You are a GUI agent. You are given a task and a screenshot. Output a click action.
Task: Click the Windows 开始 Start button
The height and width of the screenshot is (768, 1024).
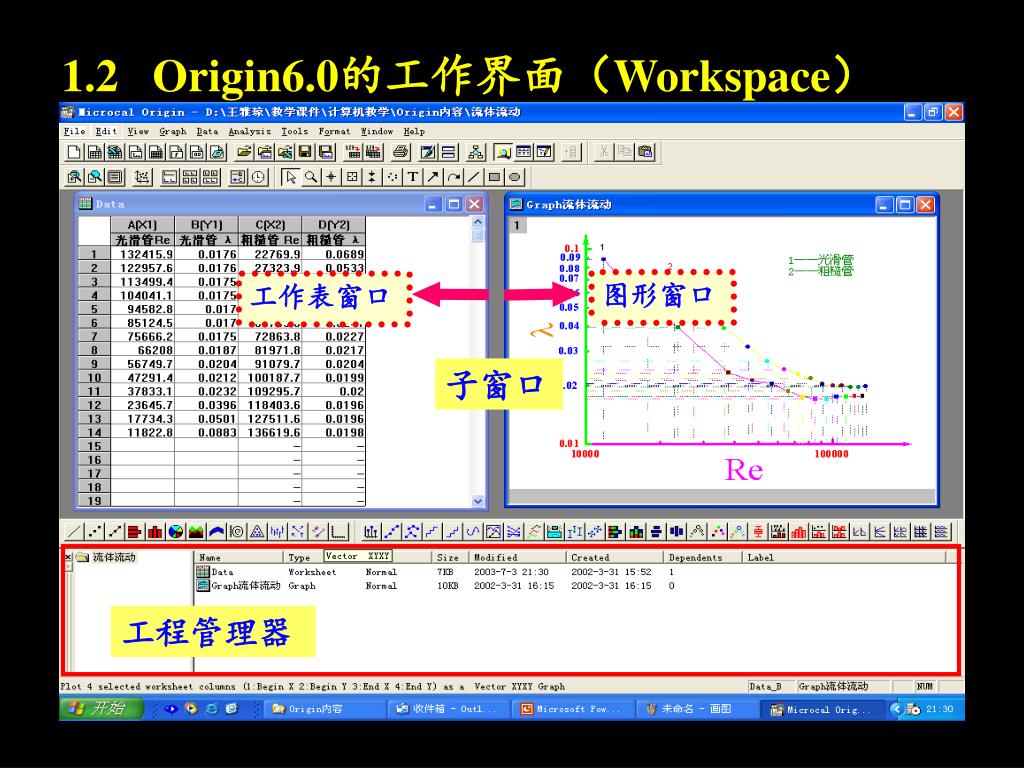pyautogui.click(x=101, y=709)
